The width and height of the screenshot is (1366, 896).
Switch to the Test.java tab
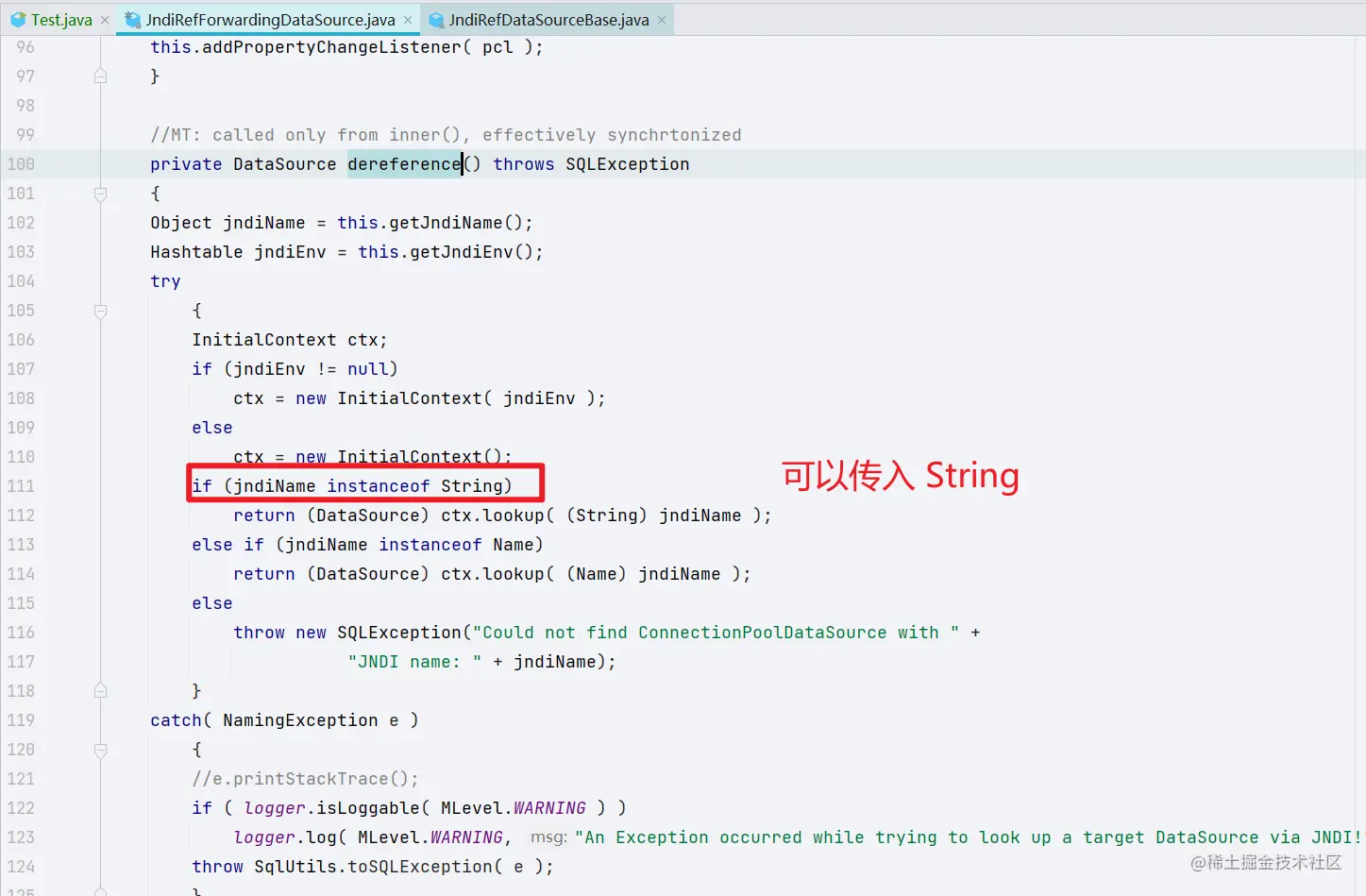click(x=61, y=20)
